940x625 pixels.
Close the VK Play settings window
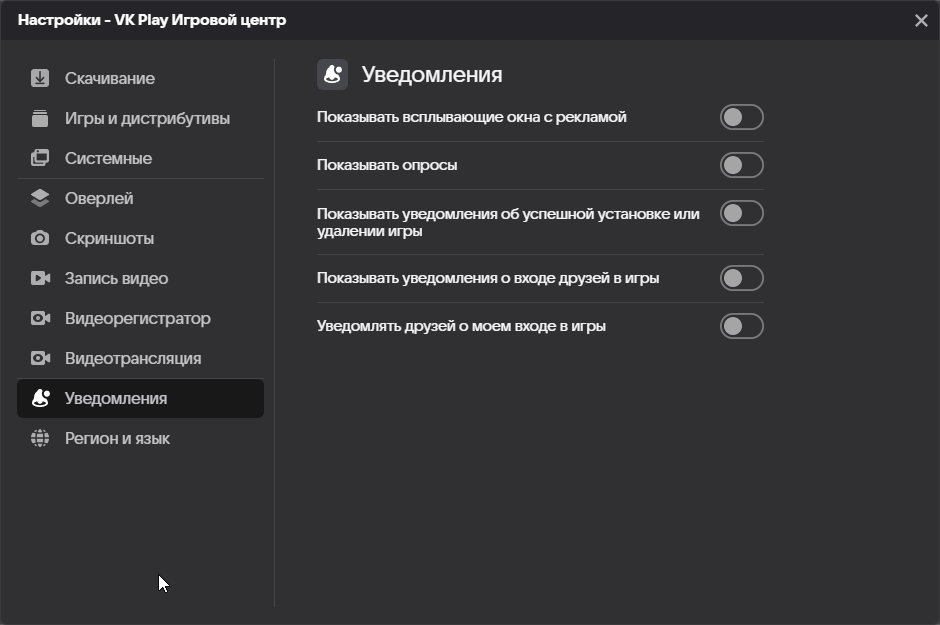point(921,20)
